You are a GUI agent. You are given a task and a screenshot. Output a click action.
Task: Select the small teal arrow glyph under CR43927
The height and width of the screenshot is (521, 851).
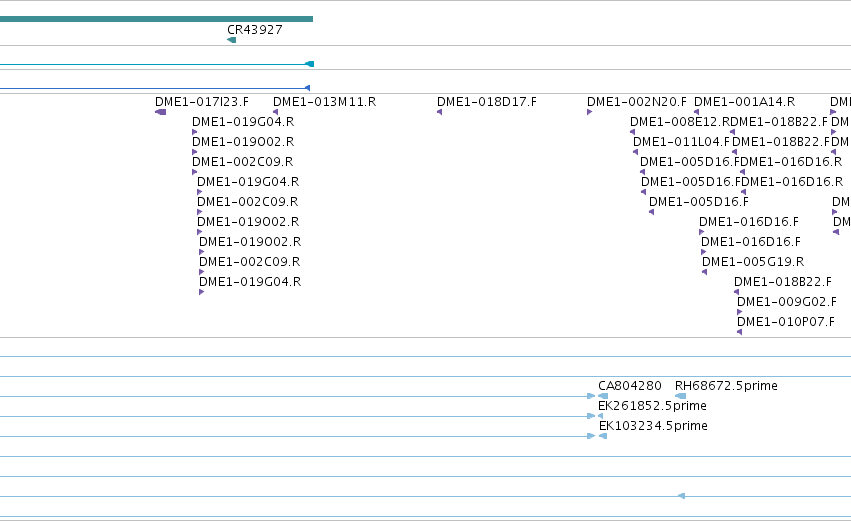231,40
